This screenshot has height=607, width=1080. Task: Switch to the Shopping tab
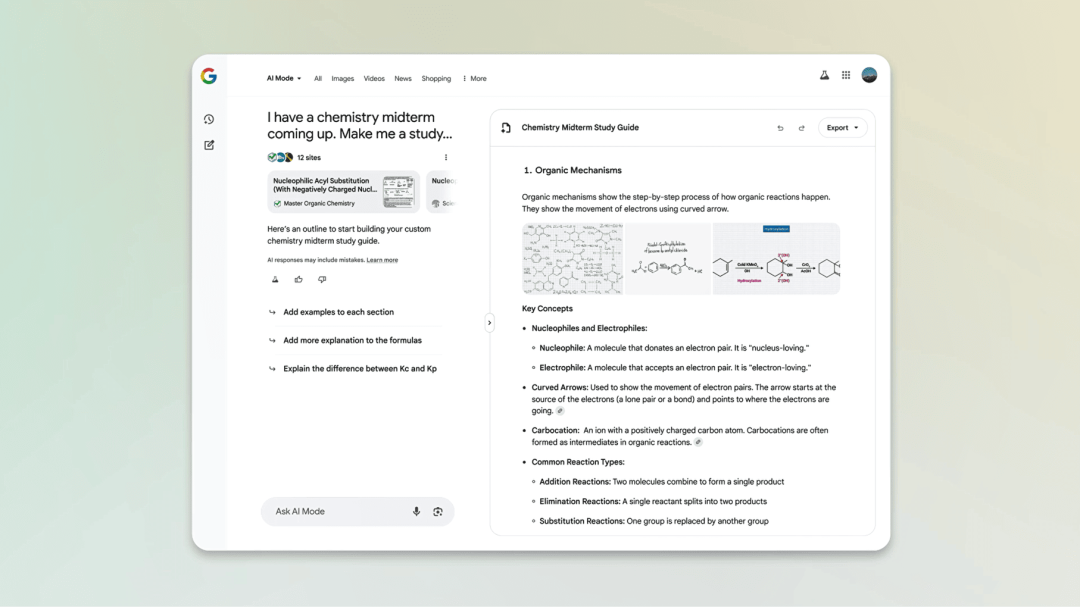click(x=436, y=79)
